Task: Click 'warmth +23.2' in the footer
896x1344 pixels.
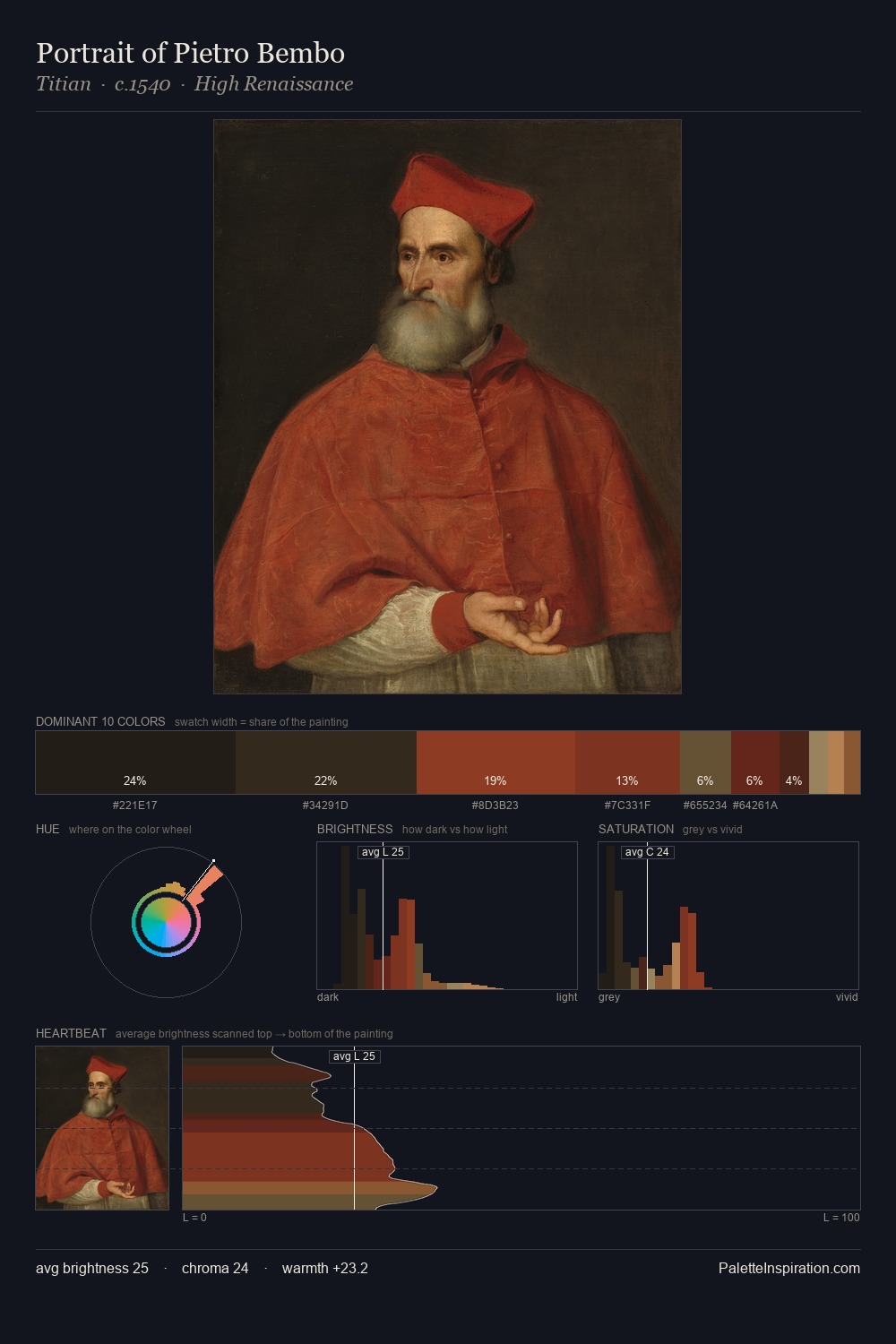Action: pyautogui.click(x=325, y=1268)
